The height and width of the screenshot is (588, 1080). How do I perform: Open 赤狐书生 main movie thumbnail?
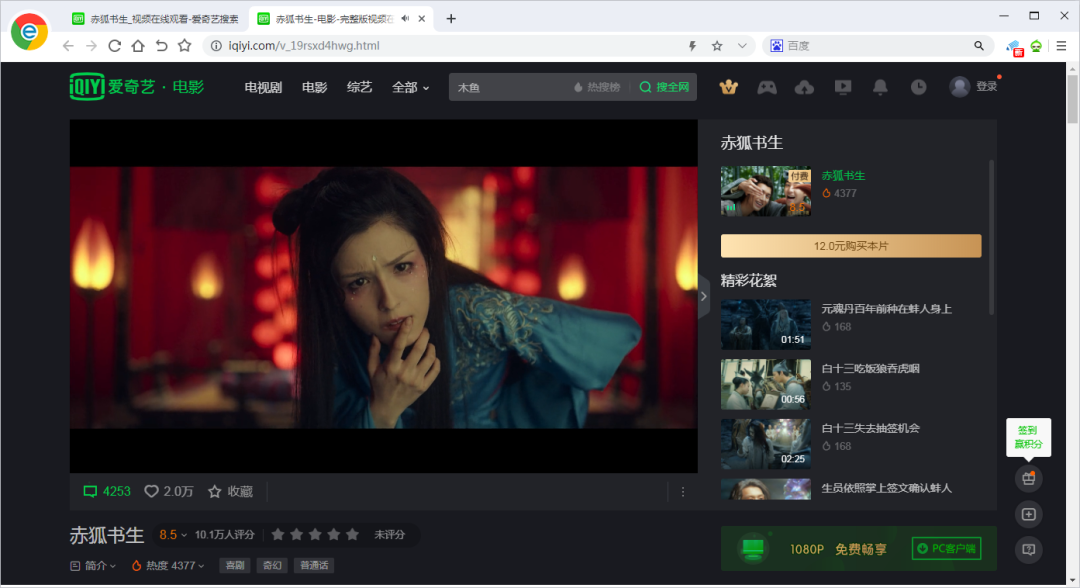point(765,191)
